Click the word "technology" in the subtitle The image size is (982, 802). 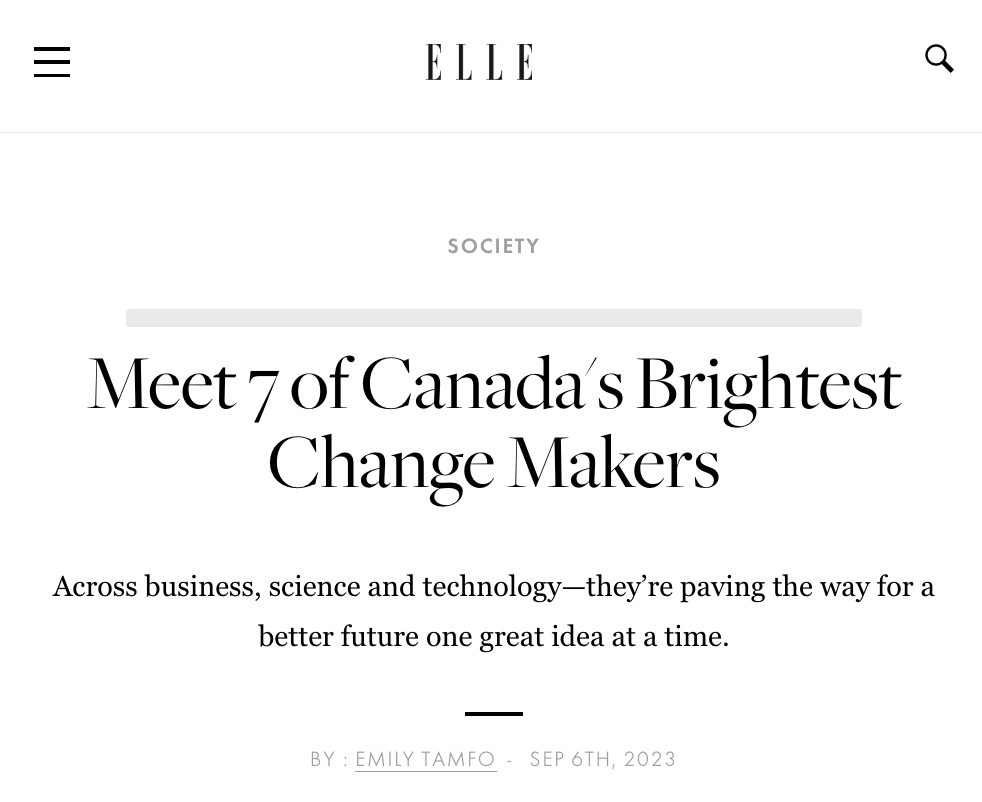coord(491,587)
